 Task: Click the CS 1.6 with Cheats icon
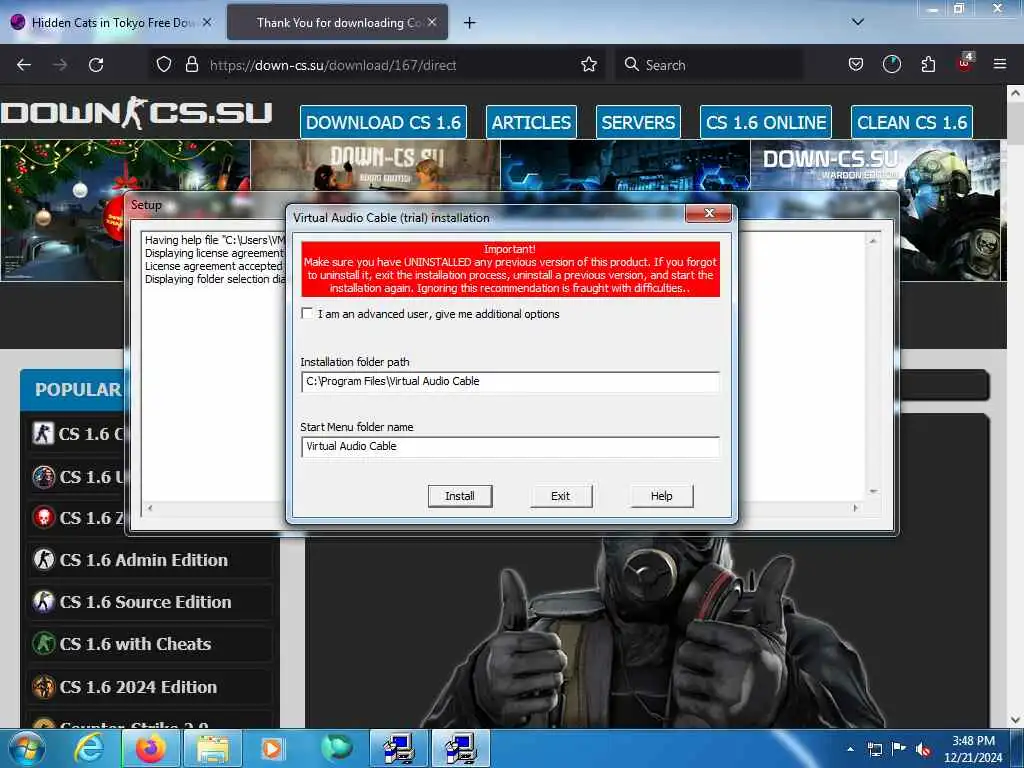pyautogui.click(x=44, y=644)
